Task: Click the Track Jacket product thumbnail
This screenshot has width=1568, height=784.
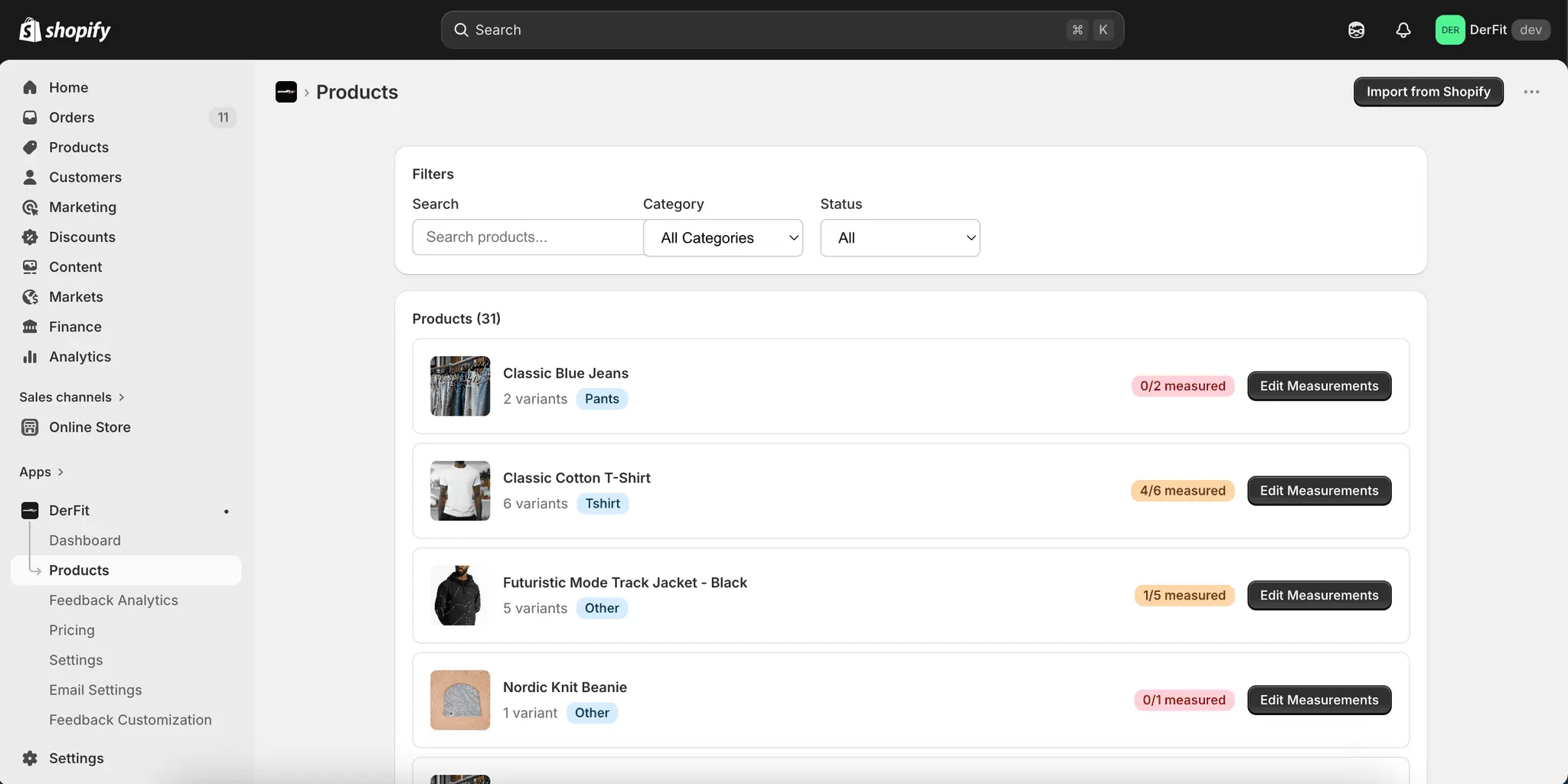Action: click(460, 596)
